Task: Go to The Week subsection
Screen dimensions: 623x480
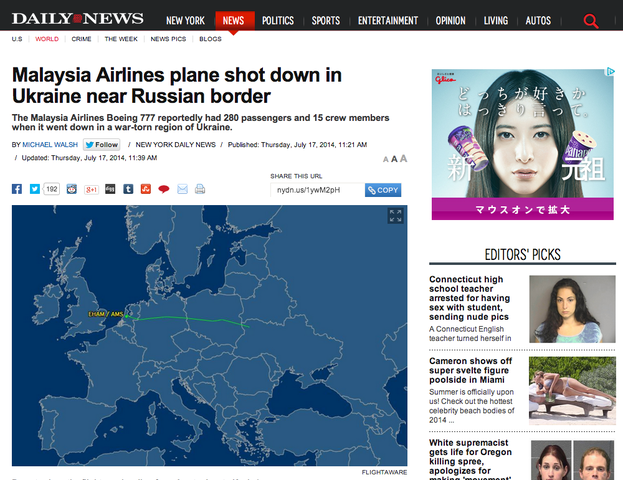Action: coord(121,39)
